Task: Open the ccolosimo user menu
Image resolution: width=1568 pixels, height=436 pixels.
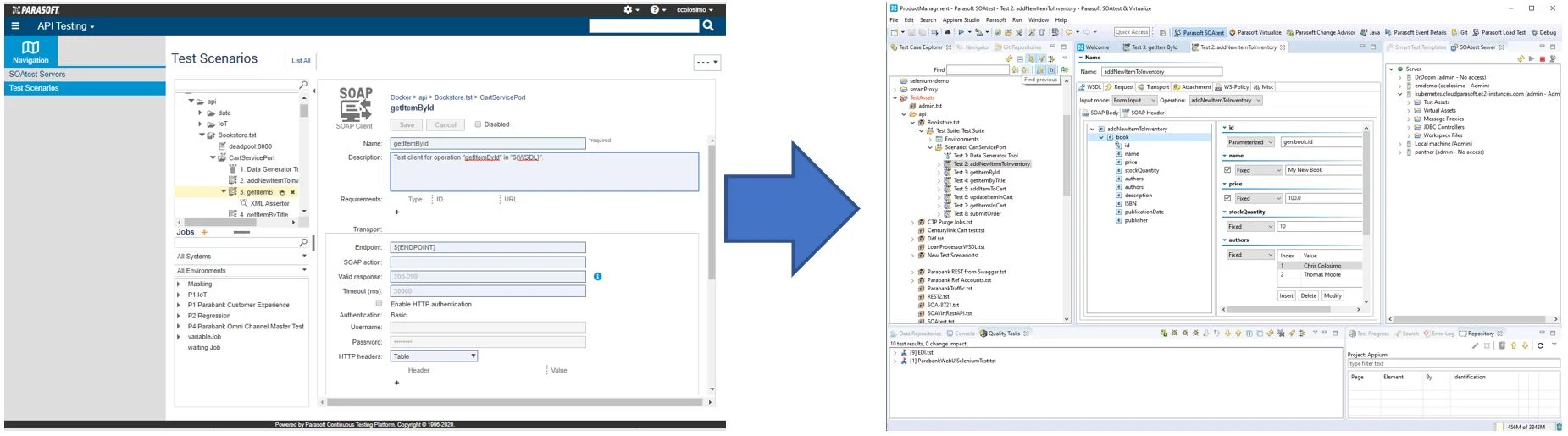Action: pos(695,10)
